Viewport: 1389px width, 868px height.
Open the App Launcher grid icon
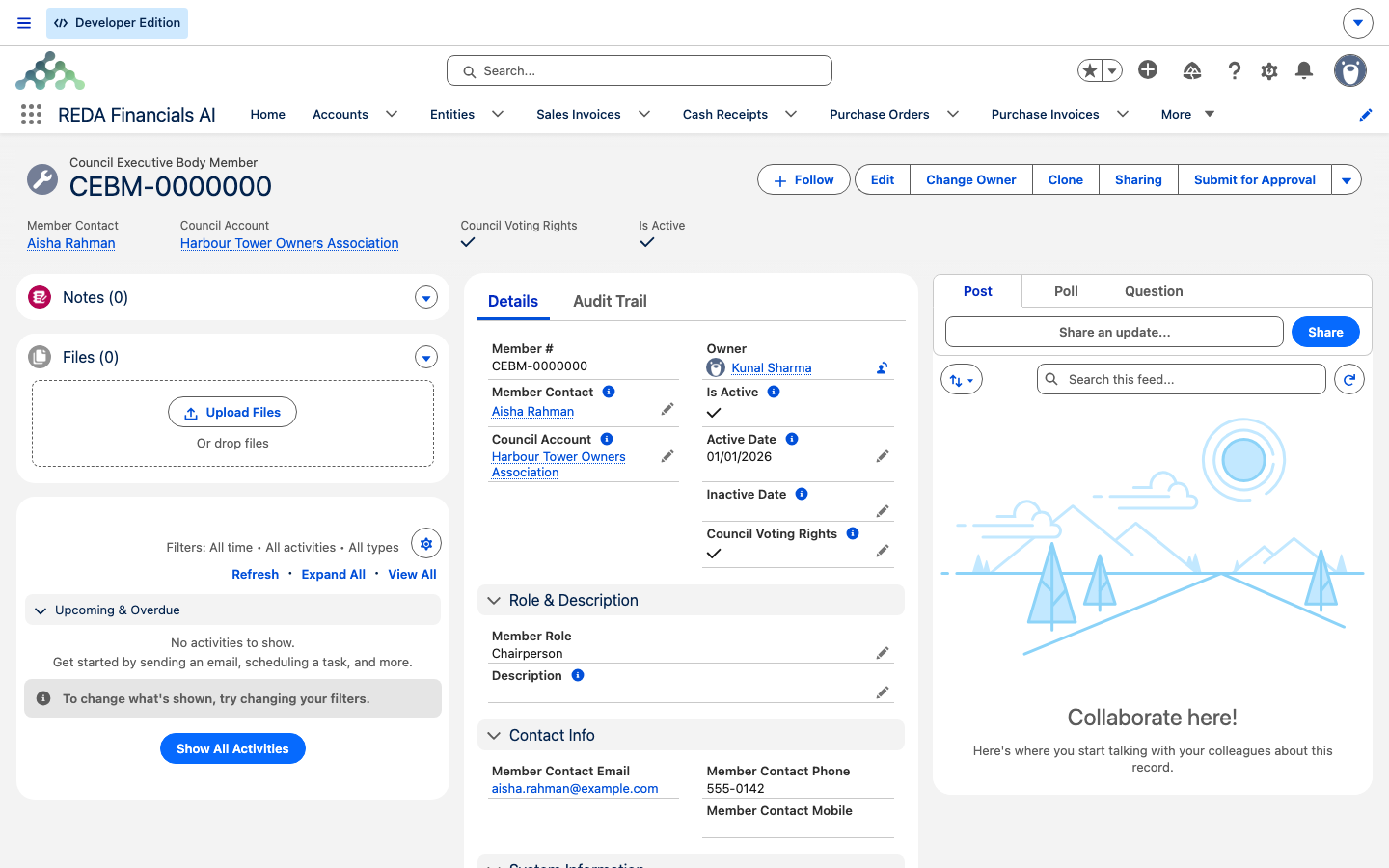[x=31, y=114]
